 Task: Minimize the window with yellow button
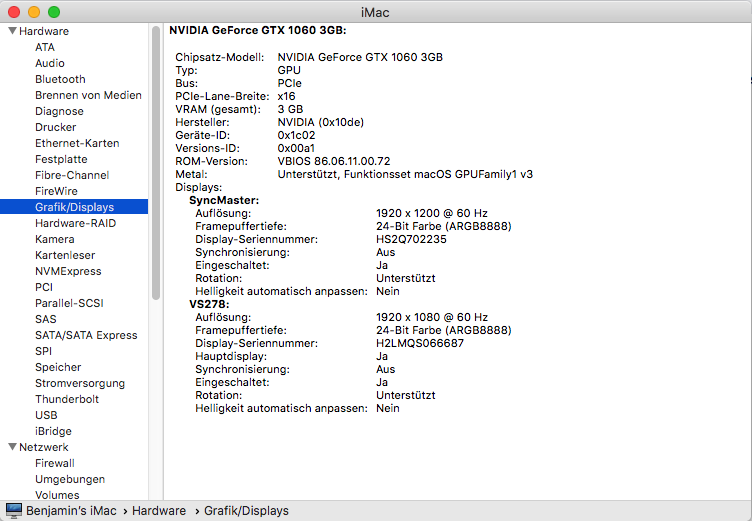[x=34, y=12]
